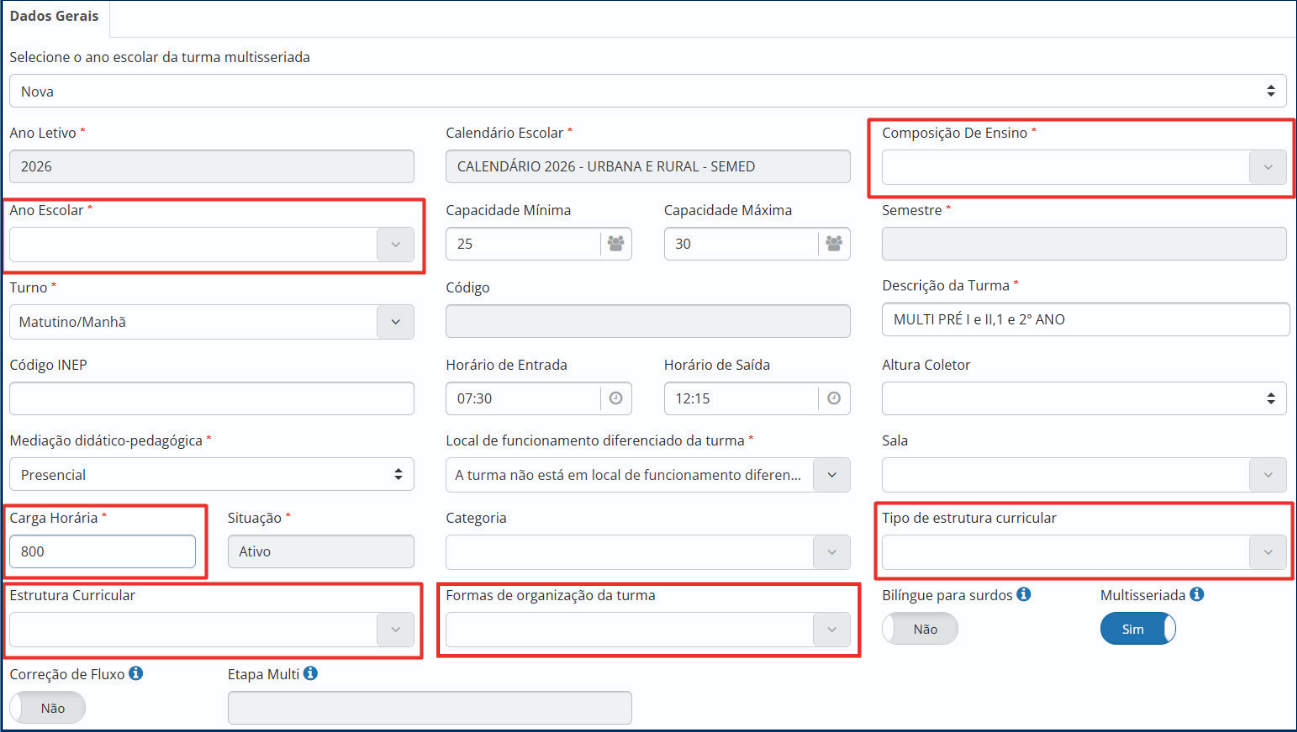Click the Carga Horária input field
The height and width of the screenshot is (732, 1297).
tap(102, 552)
